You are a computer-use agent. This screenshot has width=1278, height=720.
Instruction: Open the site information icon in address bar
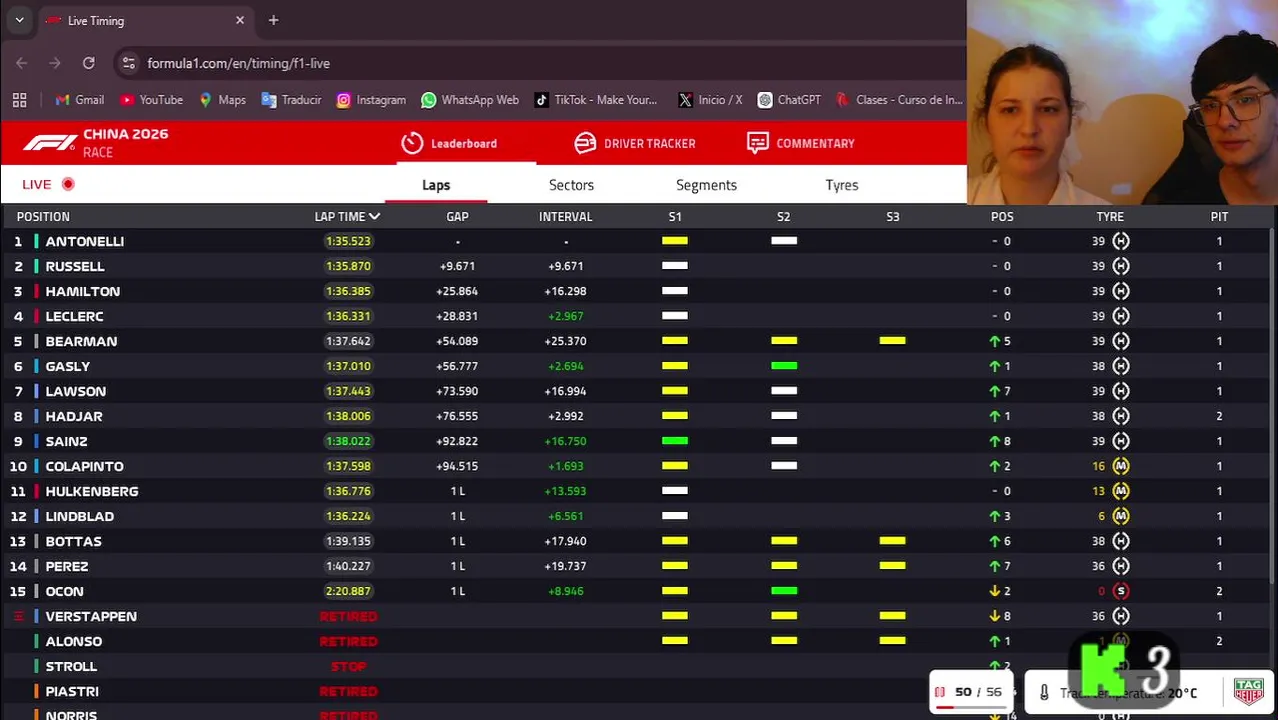(x=128, y=63)
